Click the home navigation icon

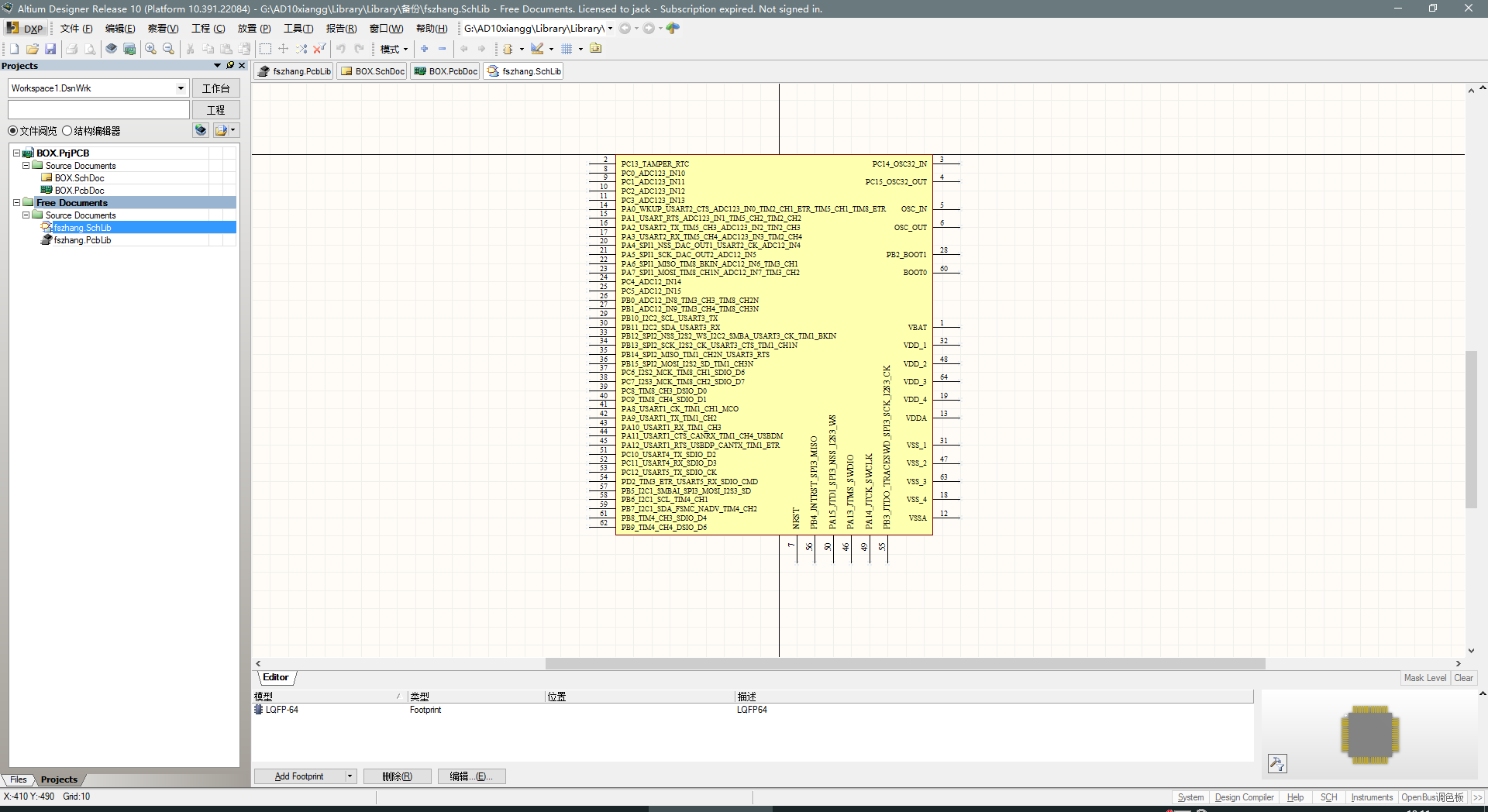[x=673, y=29]
